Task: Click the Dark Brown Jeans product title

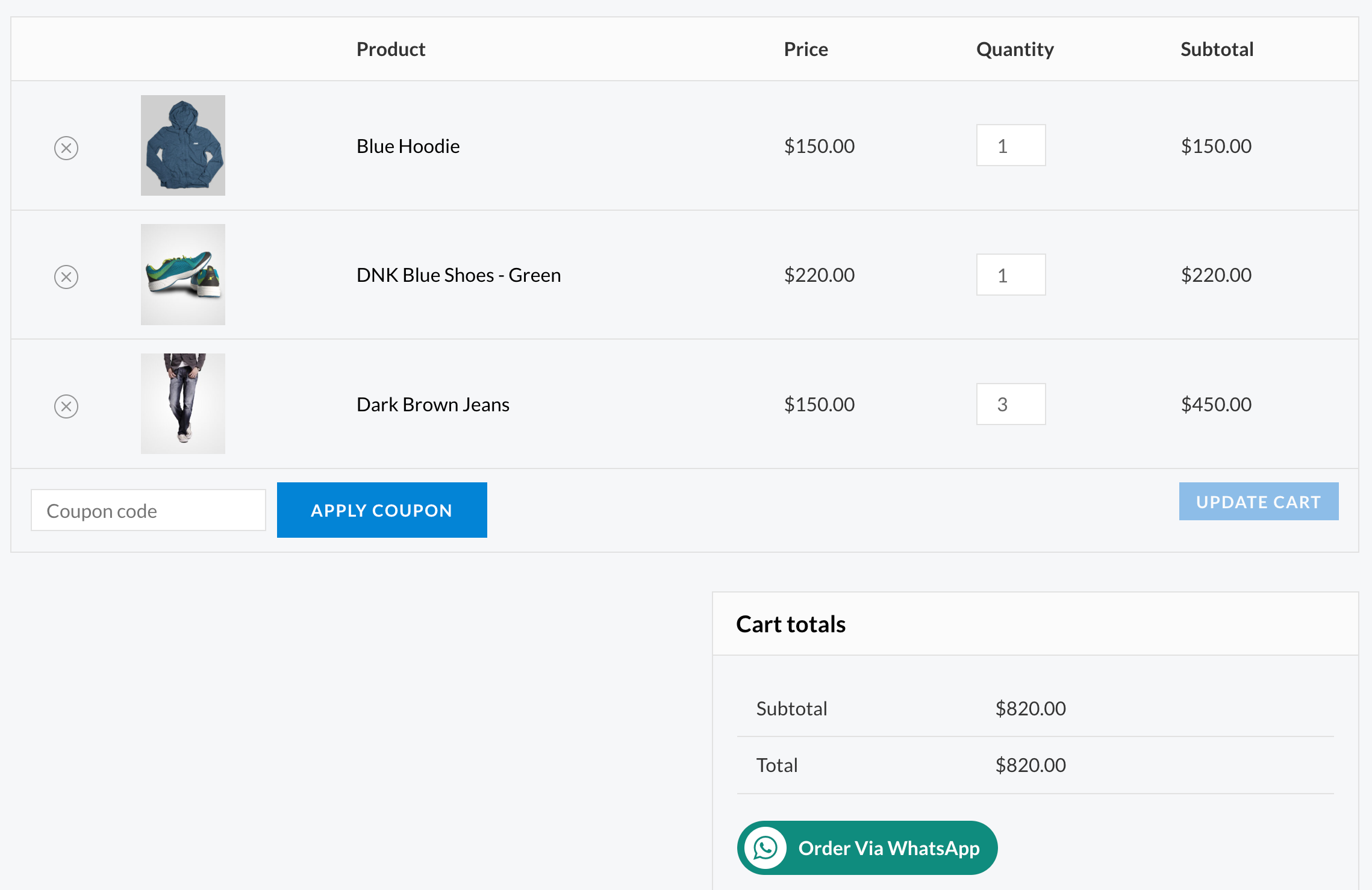Action: [x=433, y=404]
